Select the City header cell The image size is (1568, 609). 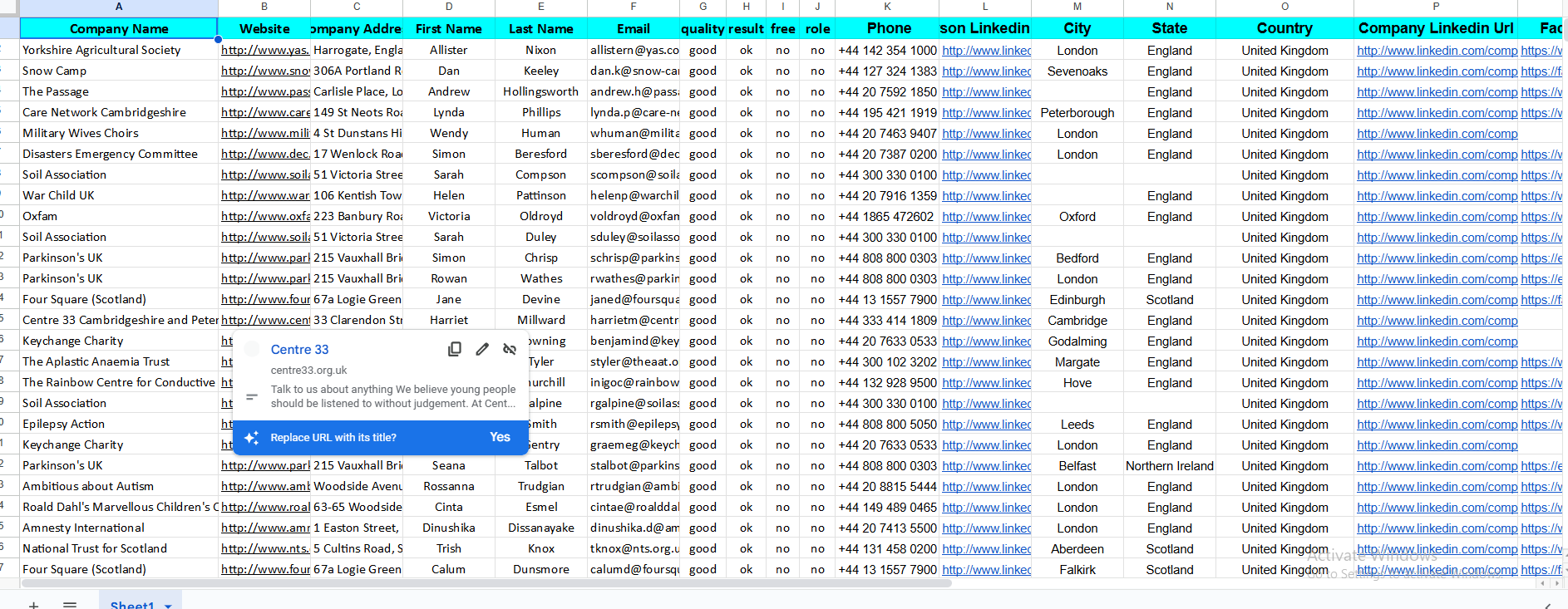tap(1077, 28)
